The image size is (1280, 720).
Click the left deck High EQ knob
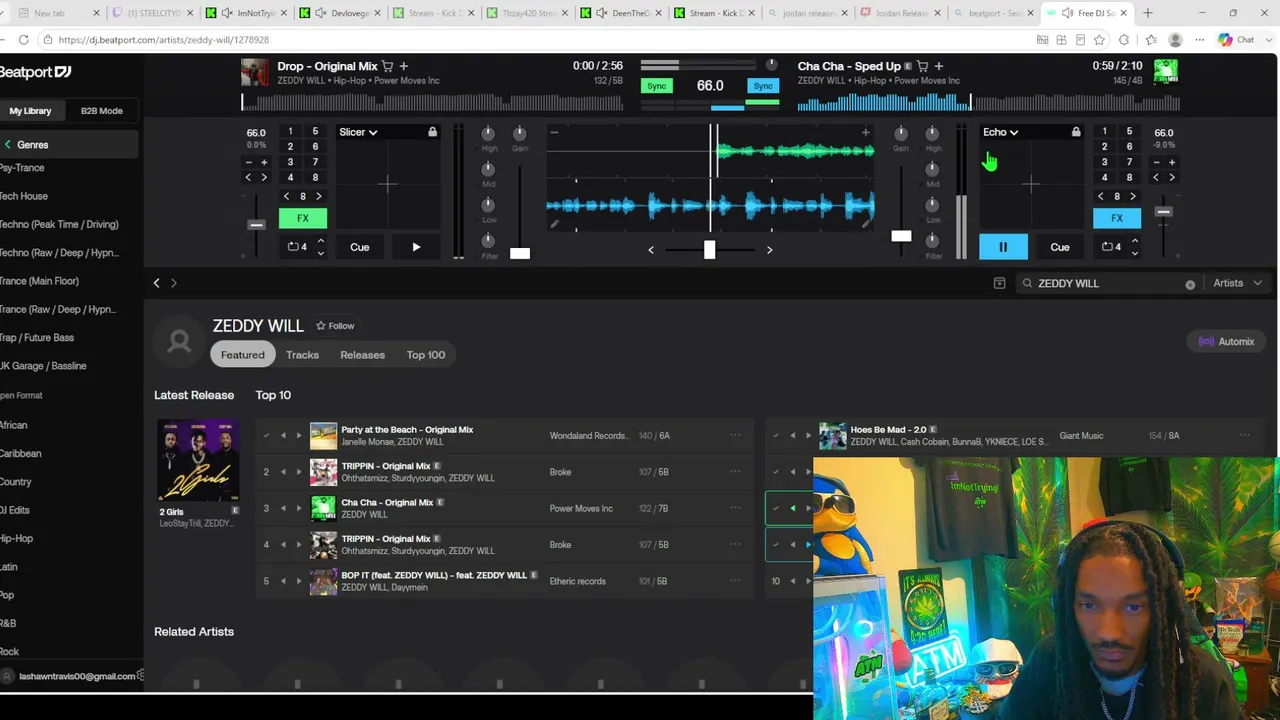pyautogui.click(x=489, y=133)
